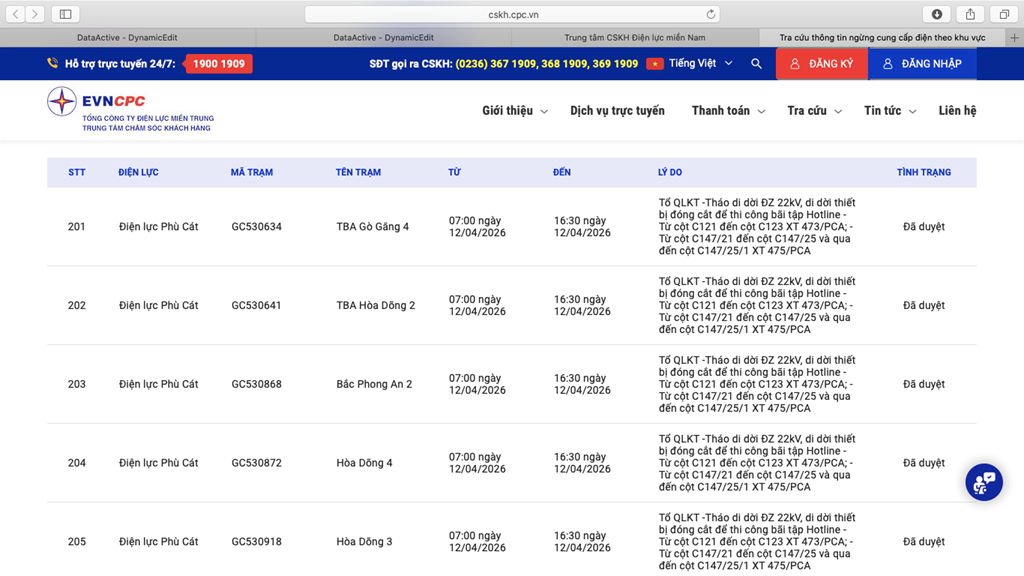Reload the page in the address bar
The height and width of the screenshot is (576, 1024).
[x=711, y=14]
